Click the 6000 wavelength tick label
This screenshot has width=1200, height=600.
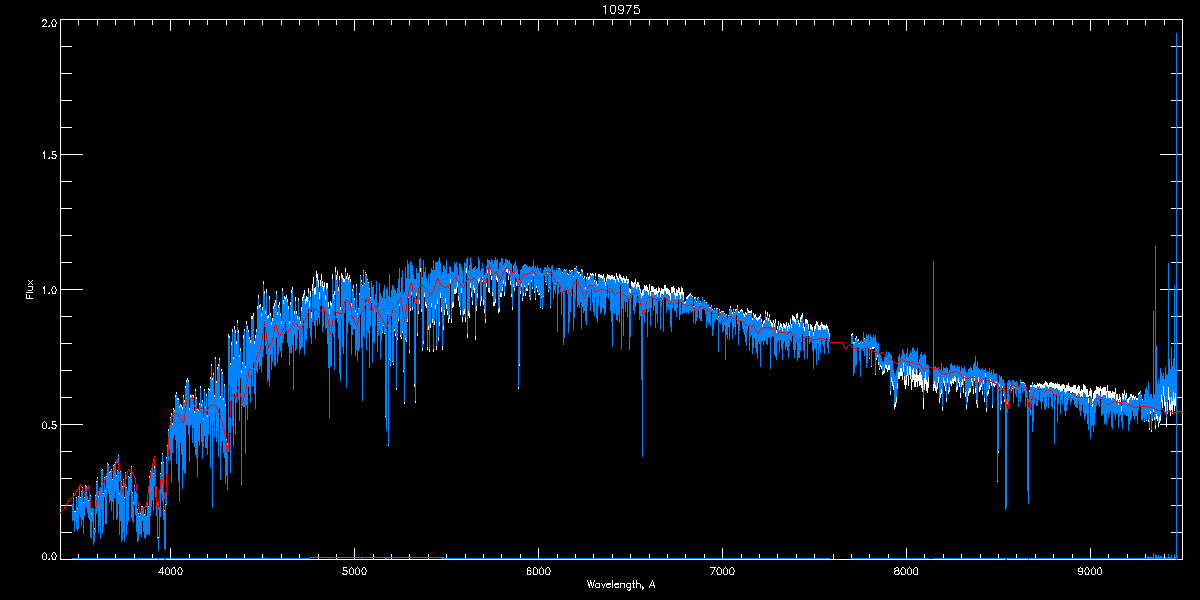[539, 571]
